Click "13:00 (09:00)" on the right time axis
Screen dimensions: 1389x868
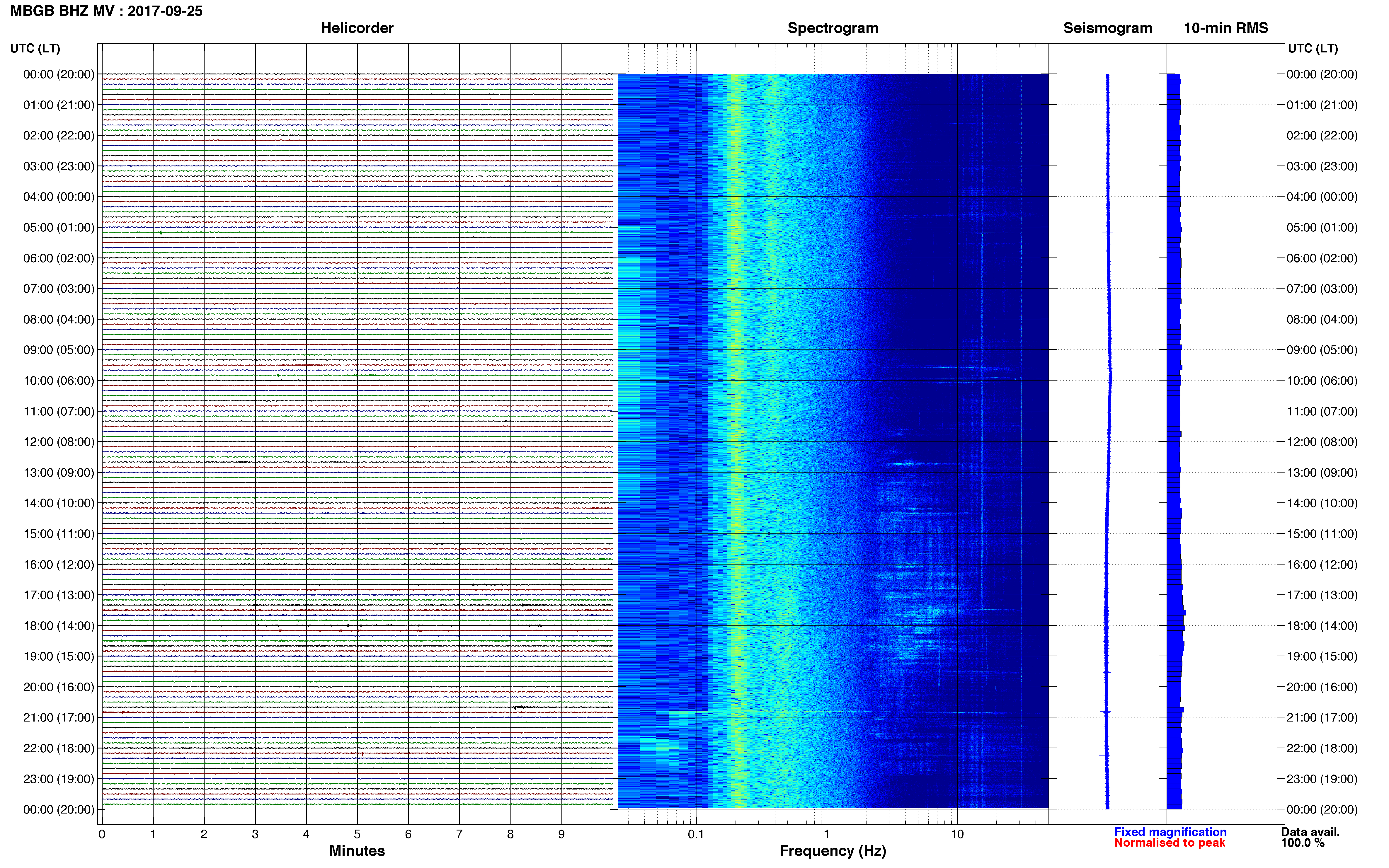click(1322, 473)
